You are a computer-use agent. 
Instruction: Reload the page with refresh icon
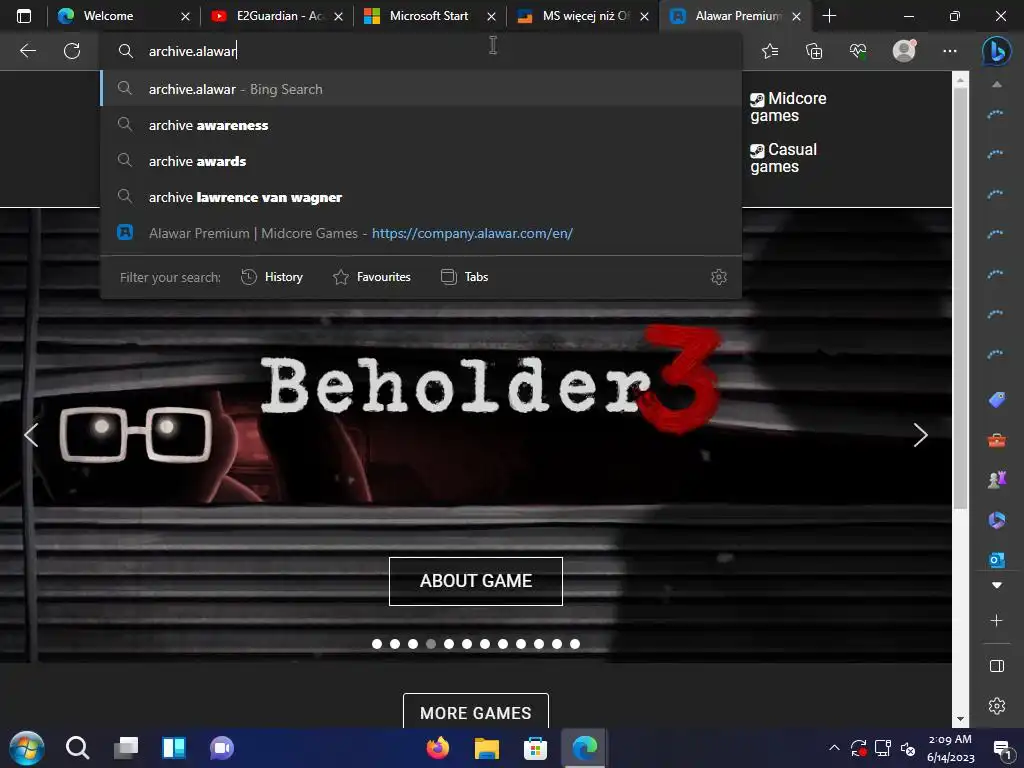[x=72, y=51]
